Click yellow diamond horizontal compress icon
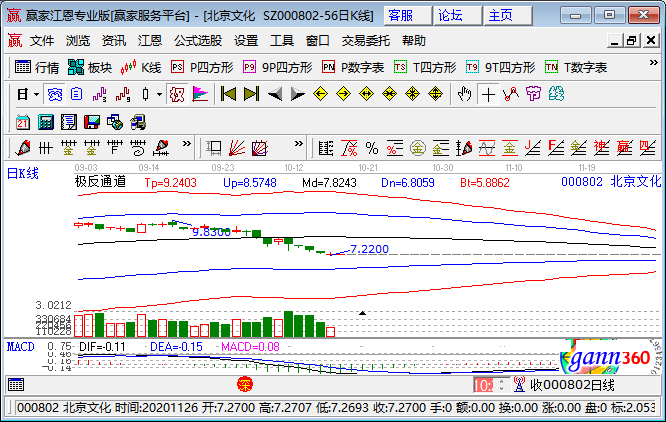 [x=389, y=94]
